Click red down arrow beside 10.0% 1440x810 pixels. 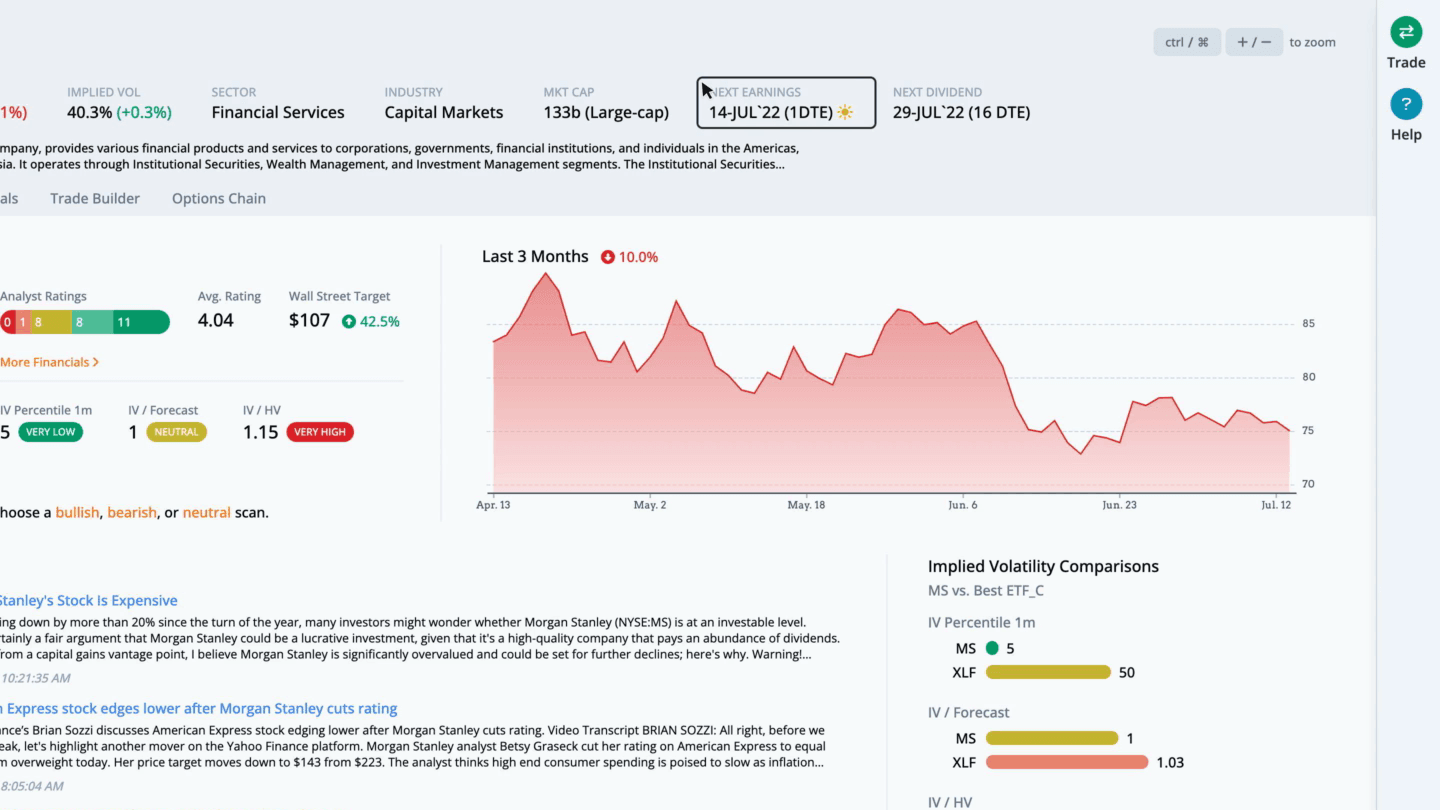607,257
